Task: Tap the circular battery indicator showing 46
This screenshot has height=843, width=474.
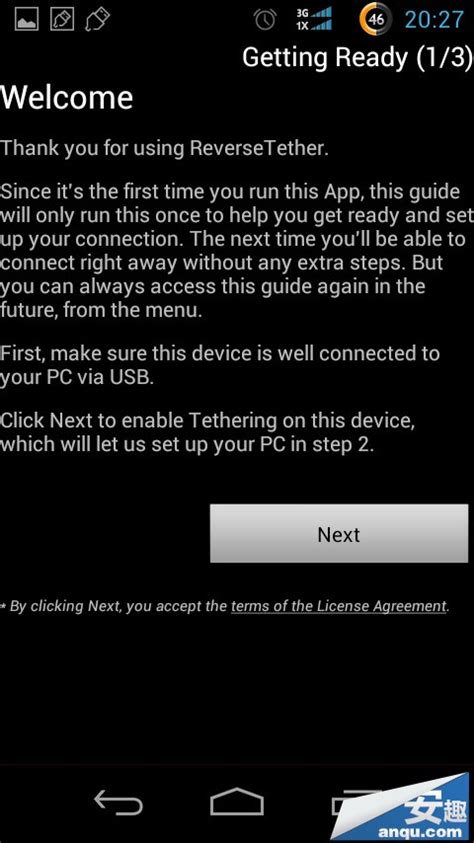Action: tap(376, 20)
